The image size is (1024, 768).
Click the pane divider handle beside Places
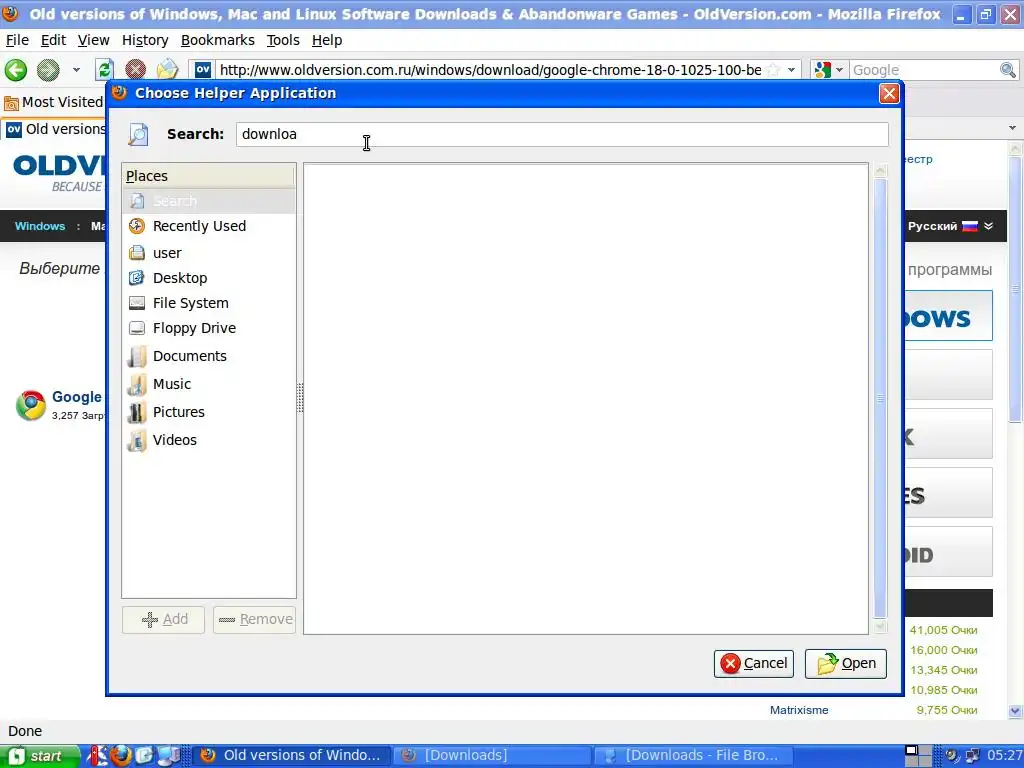[300, 398]
